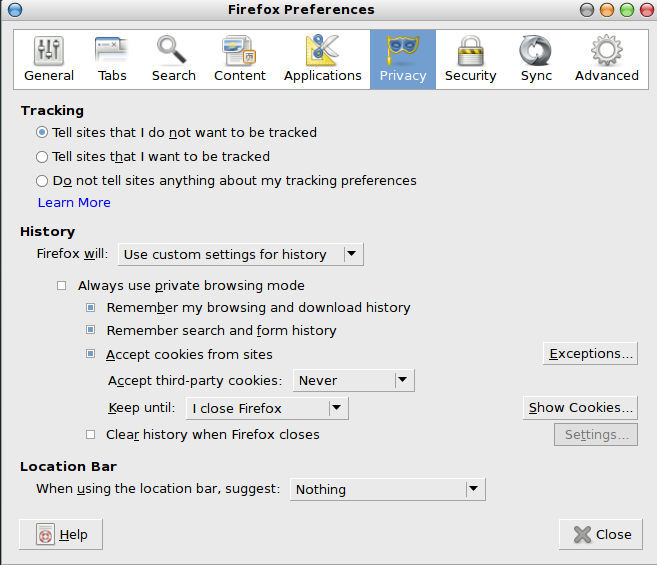The width and height of the screenshot is (657, 565).
Task: Open the 'Firefox will' history dropdown
Action: point(241,254)
